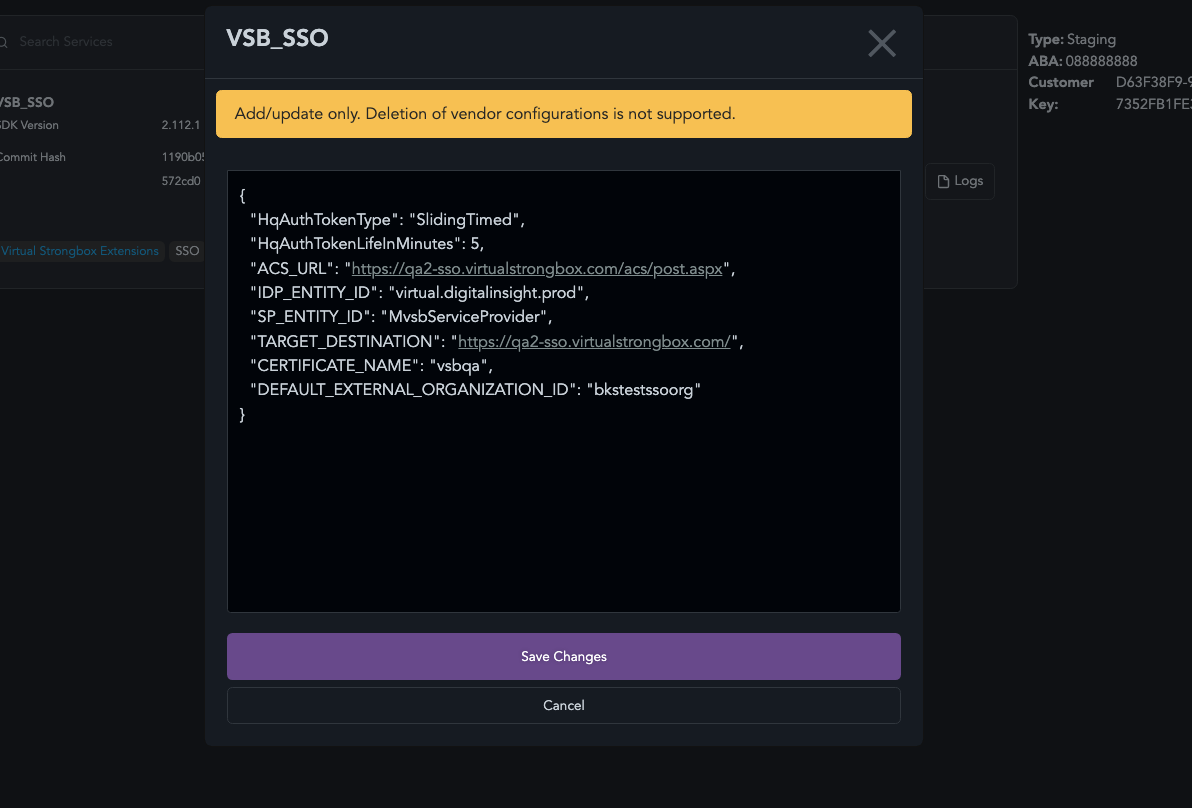Open the TARGET_DESTINATION virtualstrongbox link

594,342
